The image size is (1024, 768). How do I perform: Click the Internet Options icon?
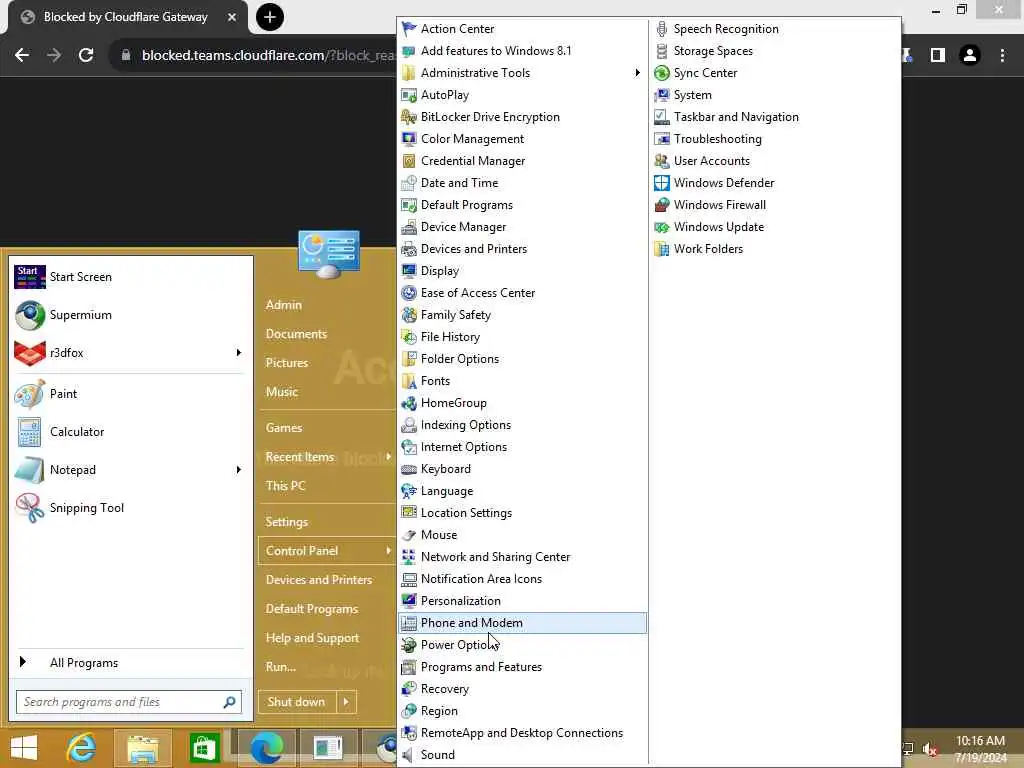pyautogui.click(x=409, y=447)
